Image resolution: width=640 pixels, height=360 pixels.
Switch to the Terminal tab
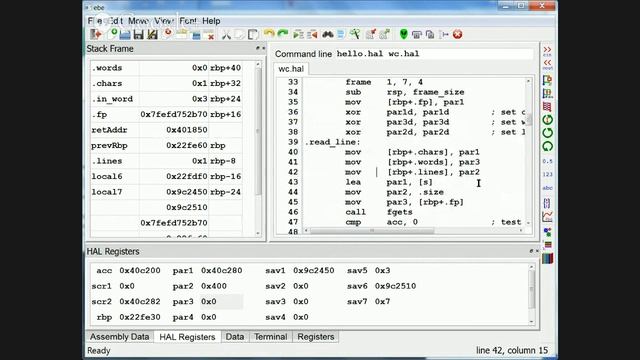pyautogui.click(x=271, y=337)
